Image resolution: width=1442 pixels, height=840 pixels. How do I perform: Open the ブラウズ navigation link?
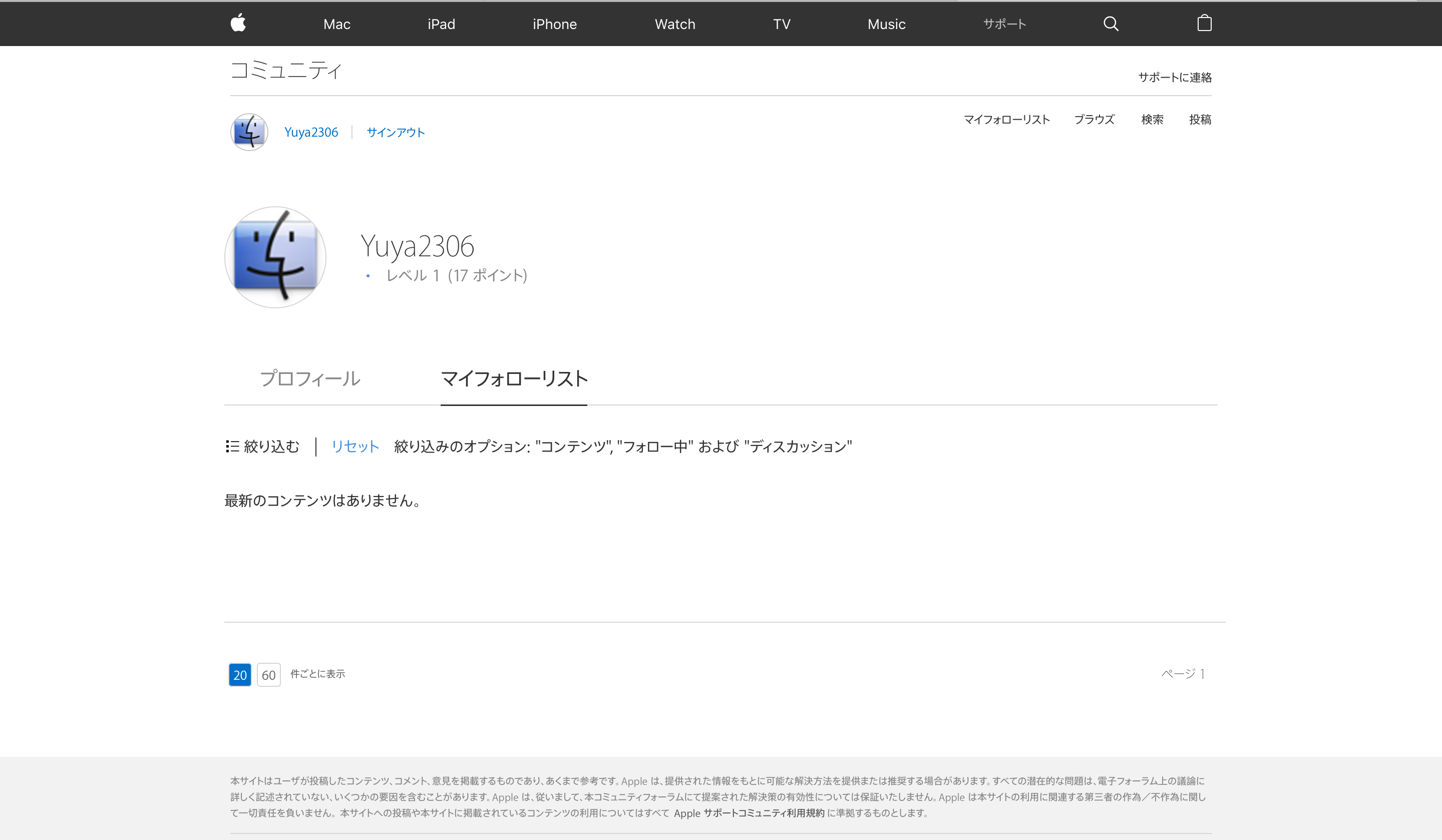[1094, 120]
